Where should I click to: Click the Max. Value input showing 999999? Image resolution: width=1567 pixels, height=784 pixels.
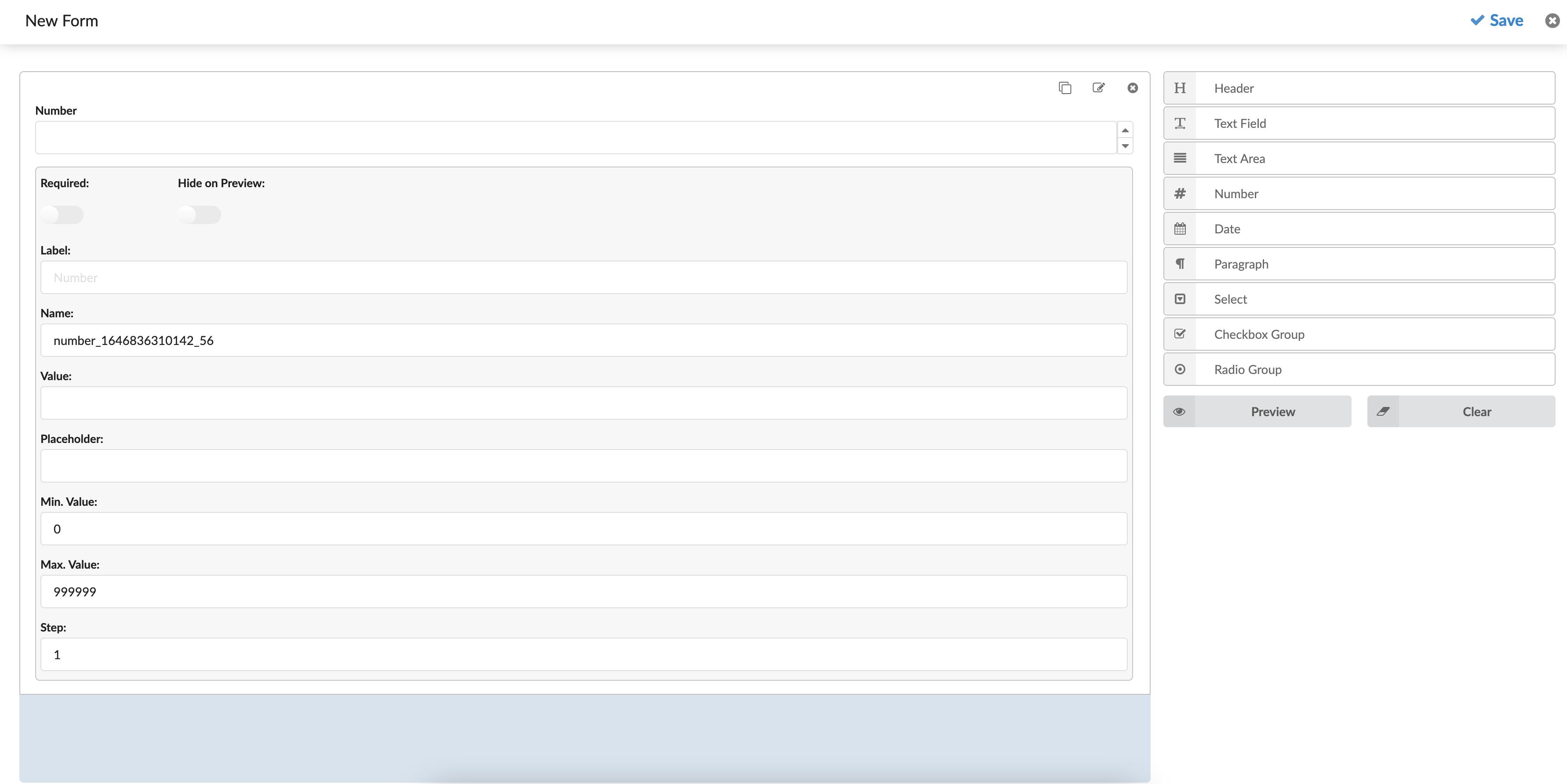click(x=583, y=591)
